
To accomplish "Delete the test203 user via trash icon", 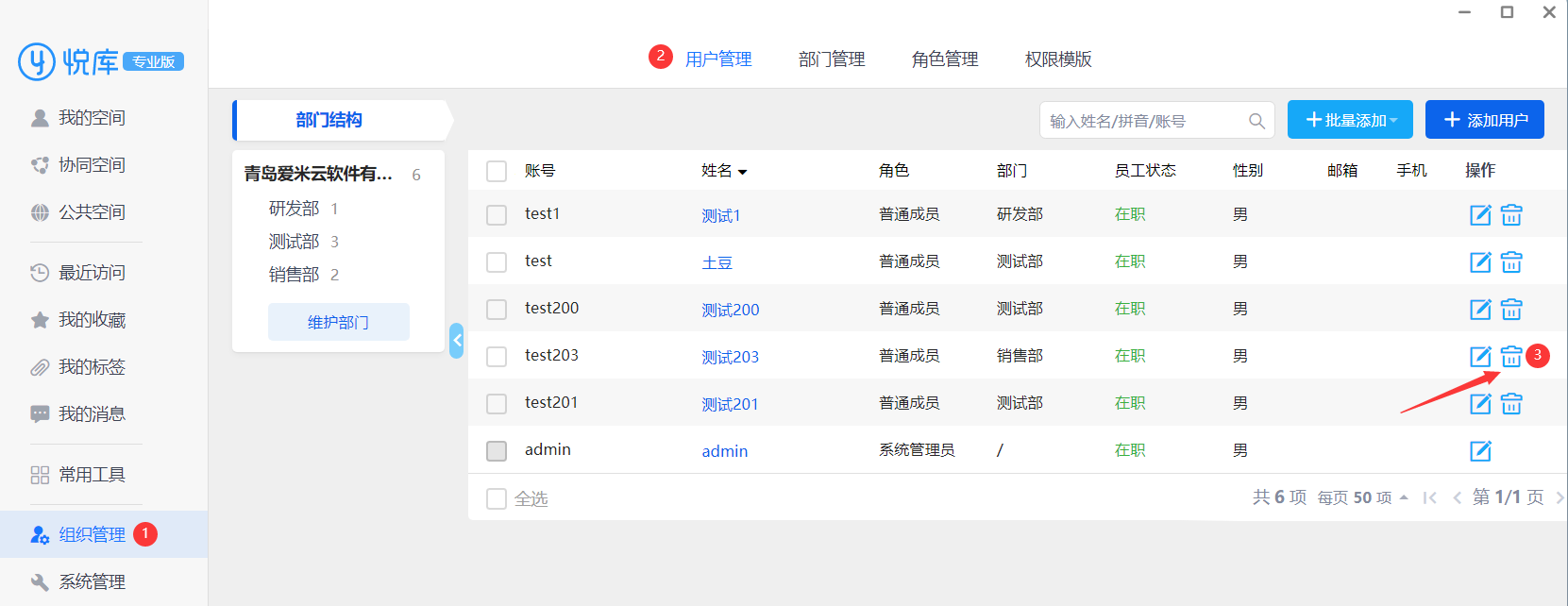I will coord(1510,357).
